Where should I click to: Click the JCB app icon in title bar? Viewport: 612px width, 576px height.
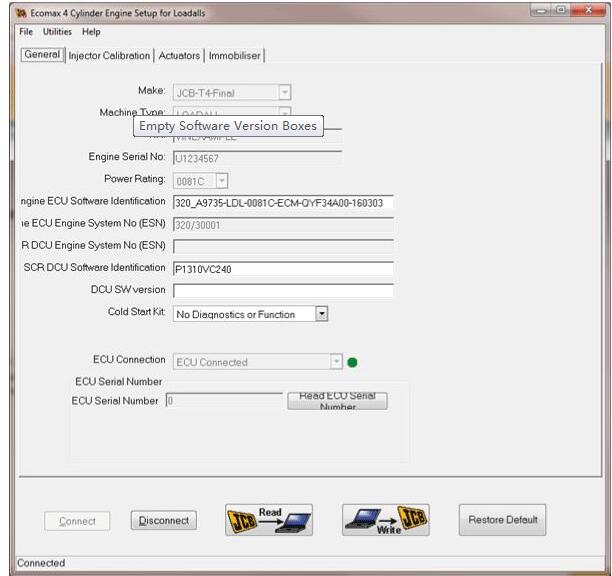(x=21, y=13)
